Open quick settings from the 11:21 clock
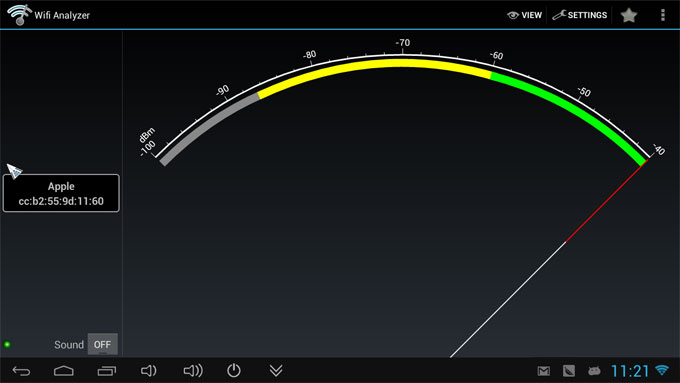The width and height of the screenshot is (680, 383). click(630, 371)
